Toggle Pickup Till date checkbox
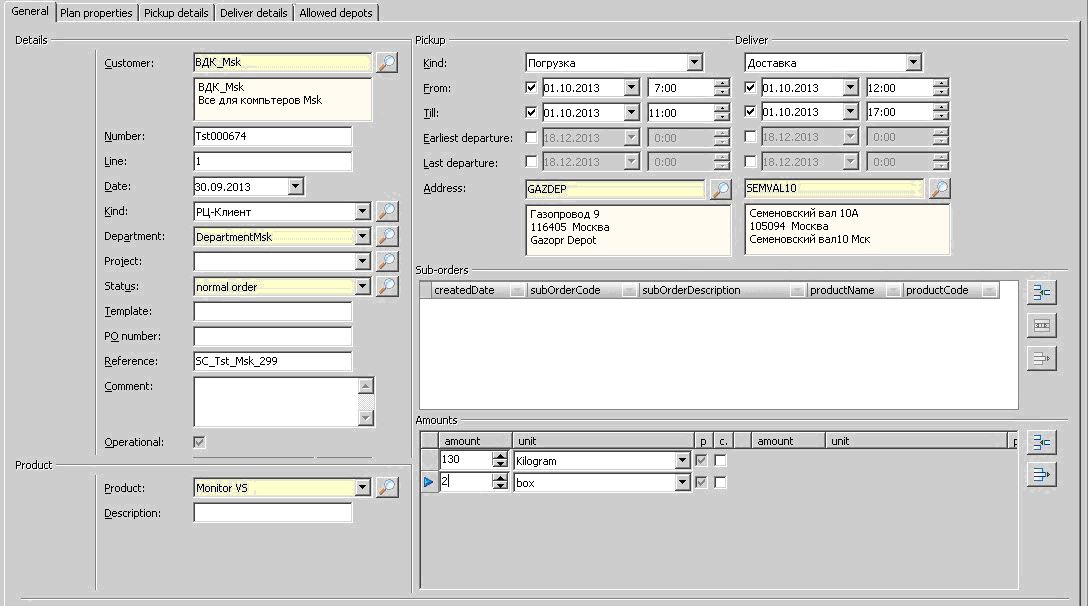The height and width of the screenshot is (606, 1088). click(x=531, y=112)
